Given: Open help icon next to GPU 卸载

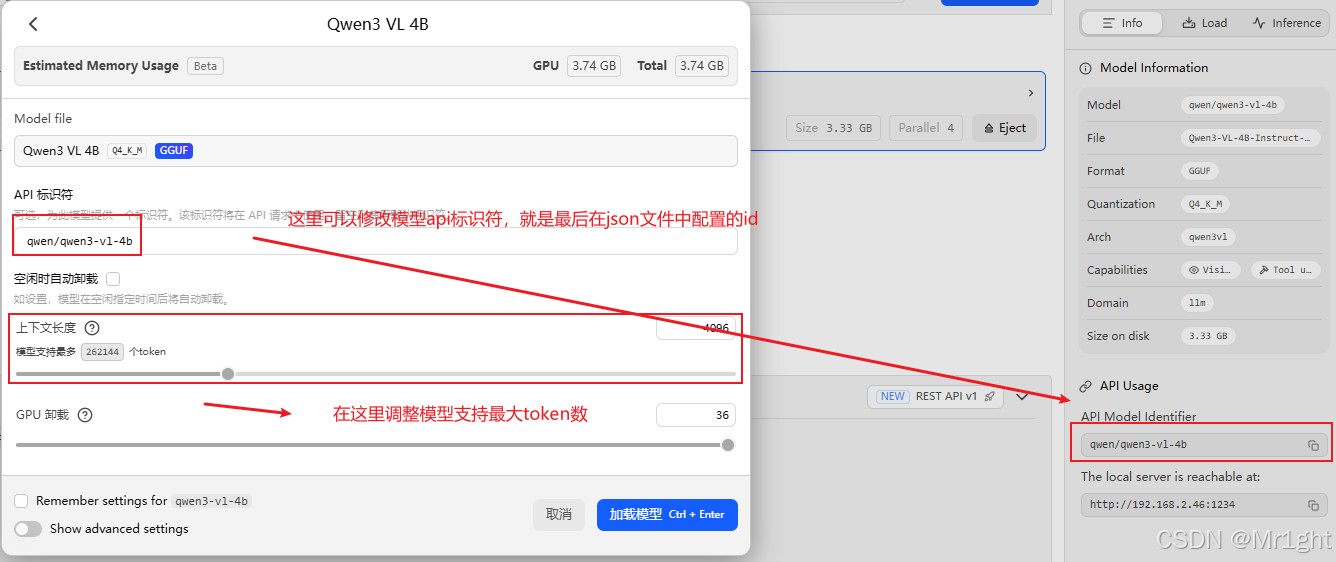Looking at the screenshot, I should click(x=85, y=415).
